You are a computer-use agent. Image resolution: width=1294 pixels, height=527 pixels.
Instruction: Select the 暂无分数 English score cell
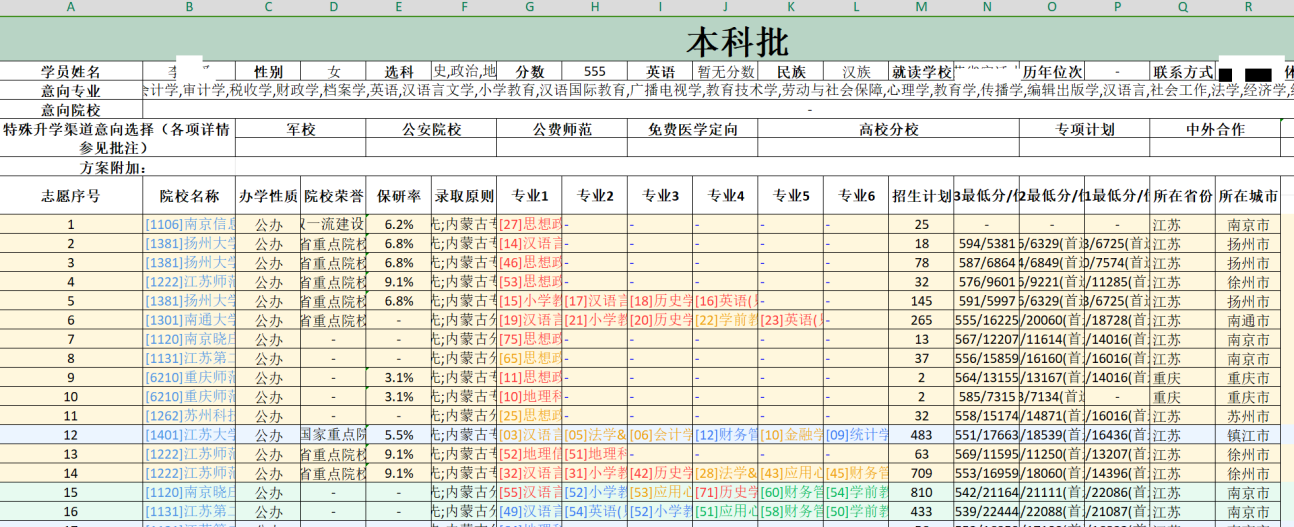(x=725, y=72)
